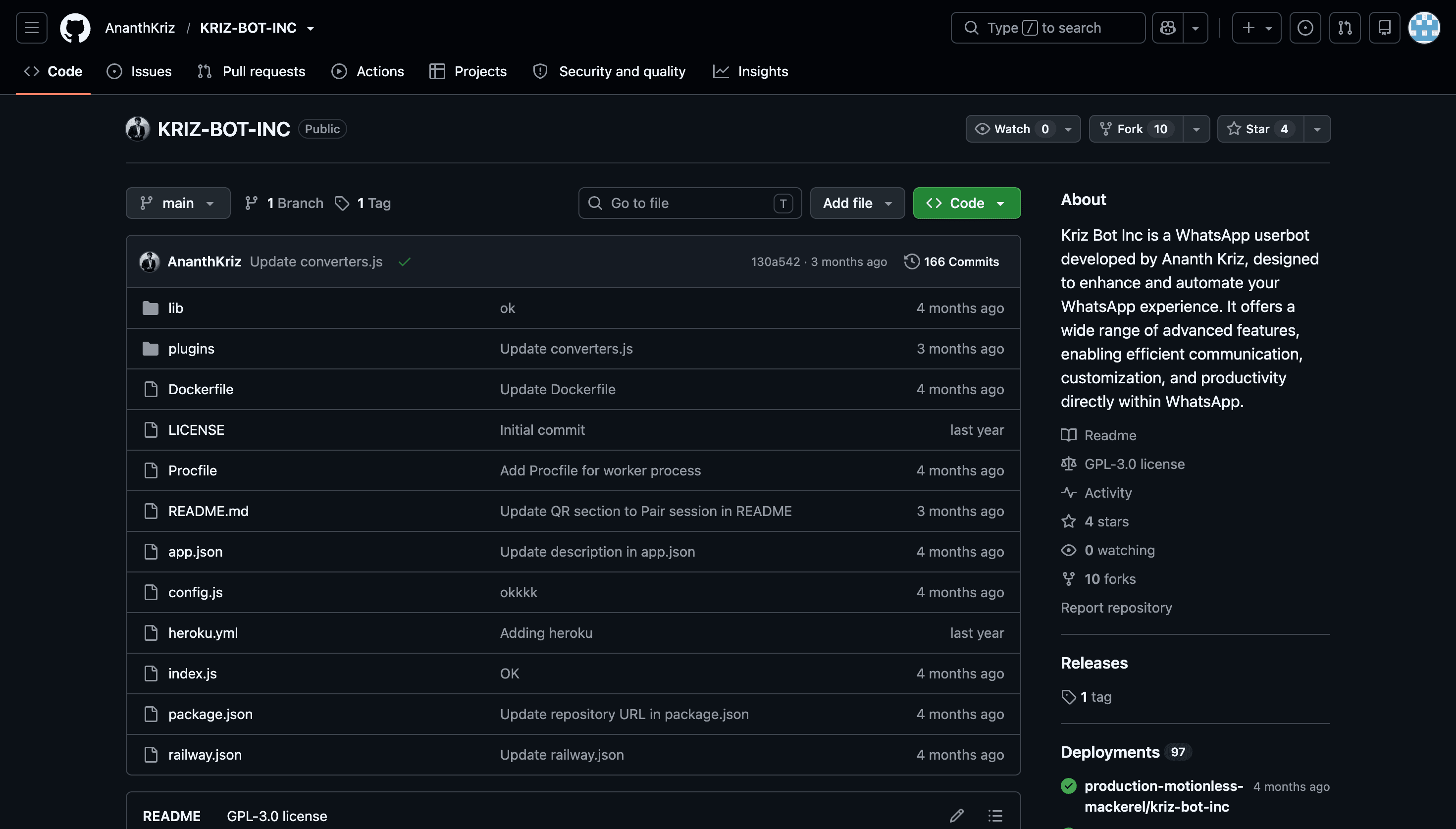Open the 1 Branch link
The height and width of the screenshot is (829, 1456).
pos(284,203)
